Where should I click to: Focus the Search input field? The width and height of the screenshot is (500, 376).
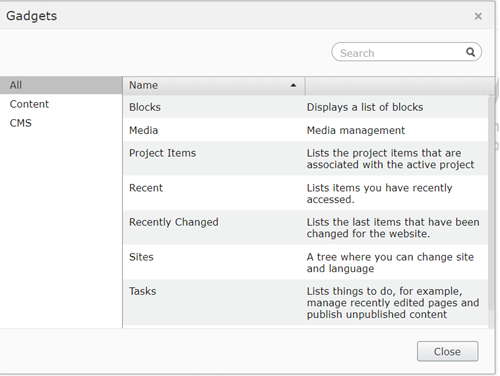click(x=406, y=52)
